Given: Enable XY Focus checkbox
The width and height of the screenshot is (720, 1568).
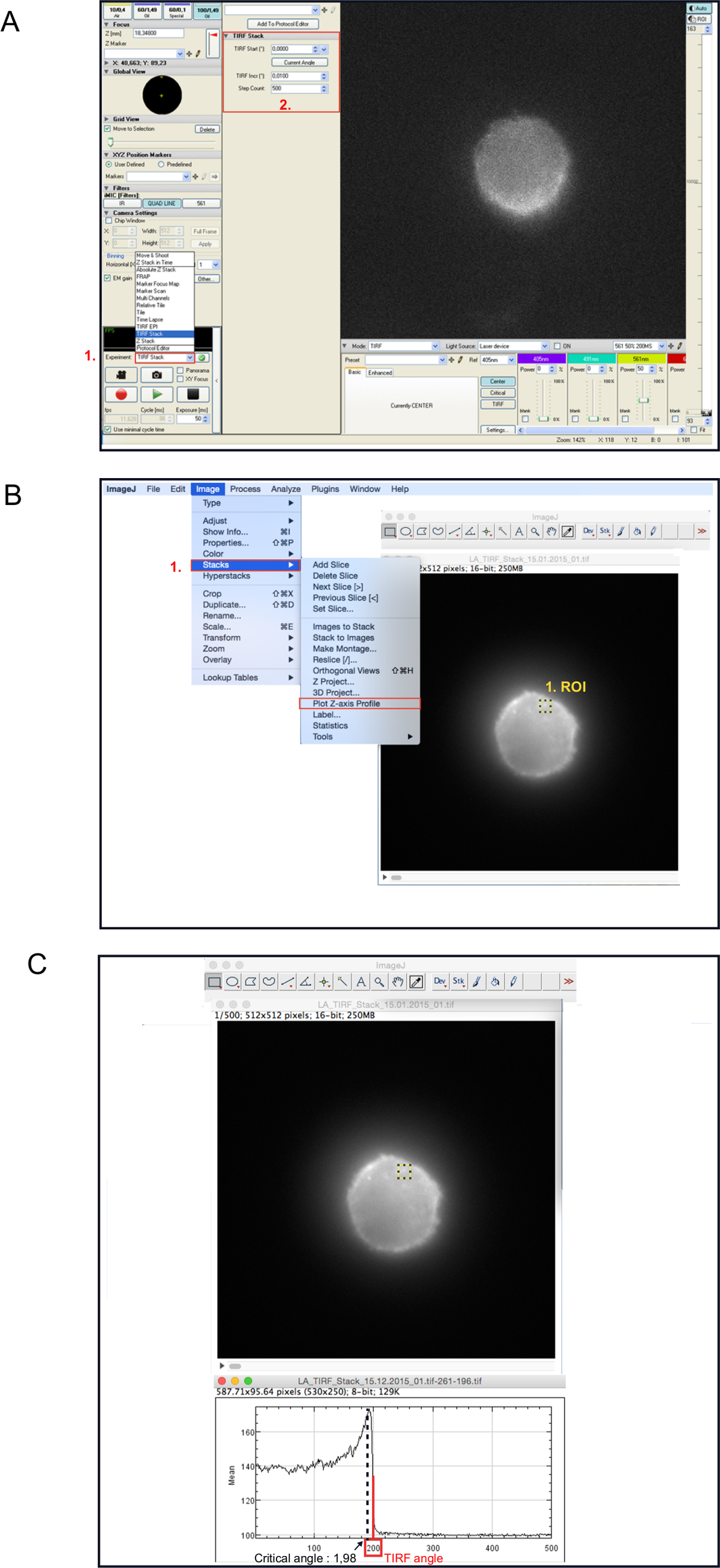Looking at the screenshot, I should click(180, 379).
